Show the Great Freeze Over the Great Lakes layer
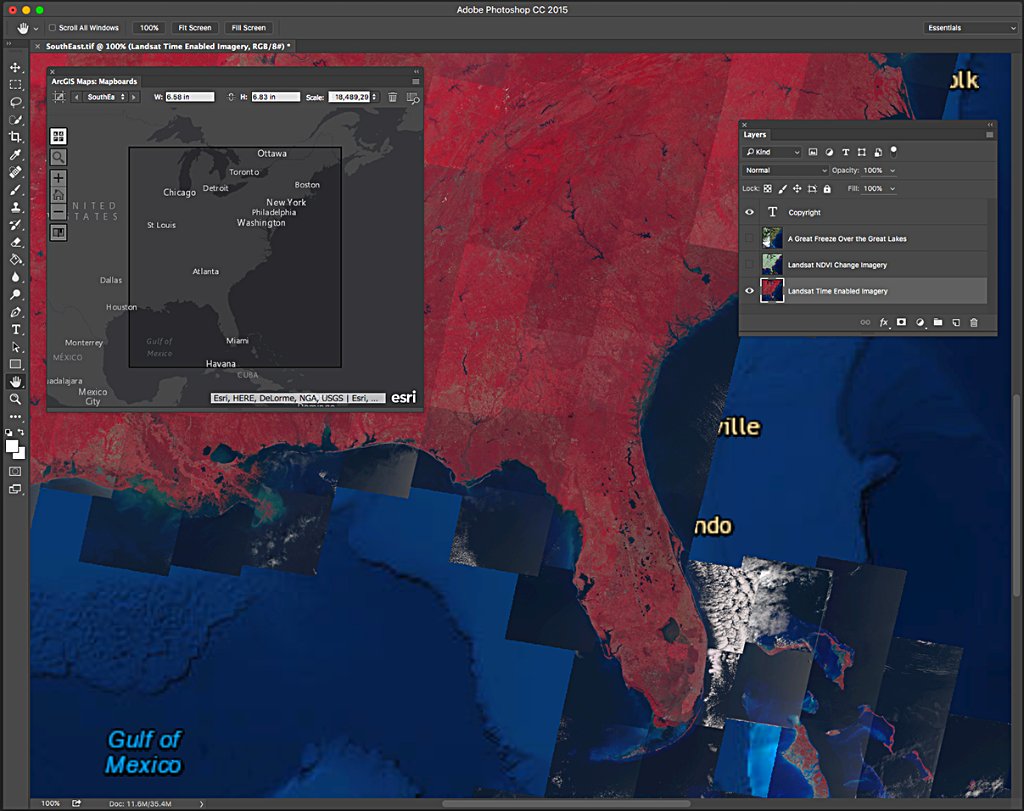Screen dimensions: 1024x811 click(x=750, y=238)
